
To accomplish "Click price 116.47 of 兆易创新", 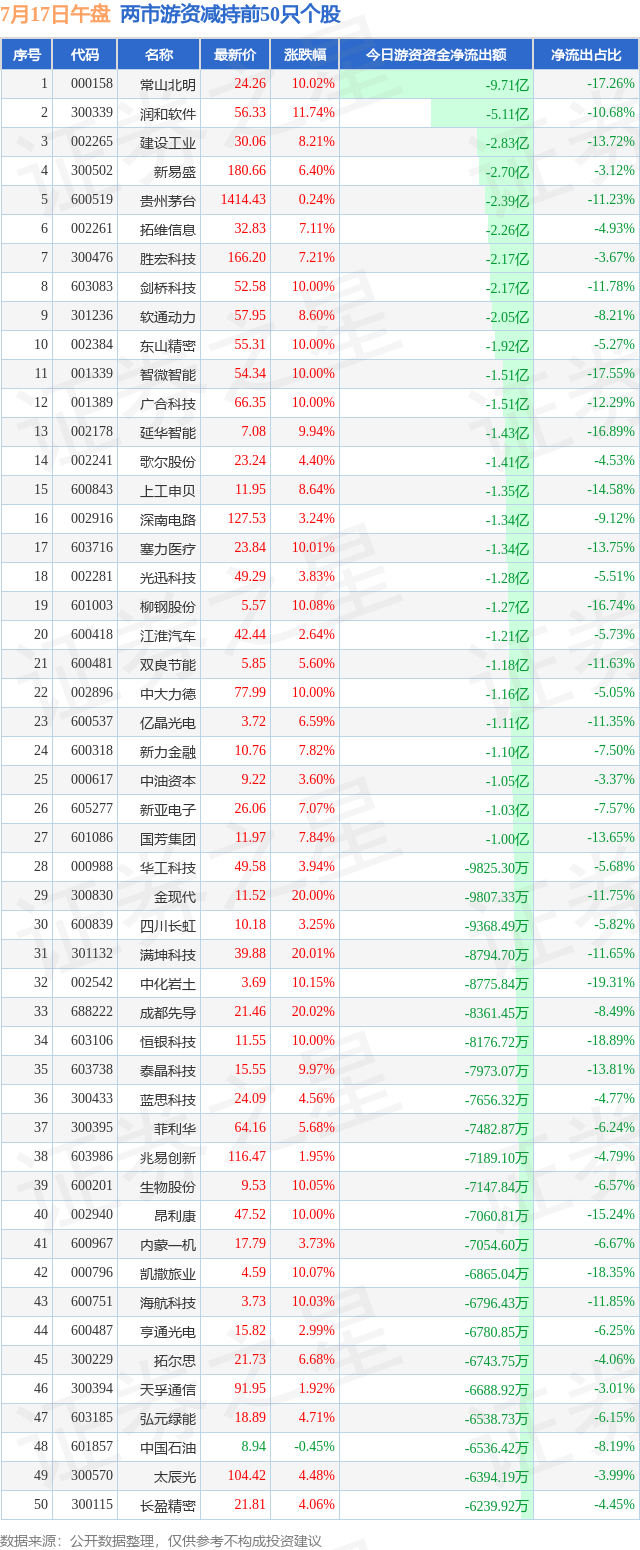I will point(247,1157).
